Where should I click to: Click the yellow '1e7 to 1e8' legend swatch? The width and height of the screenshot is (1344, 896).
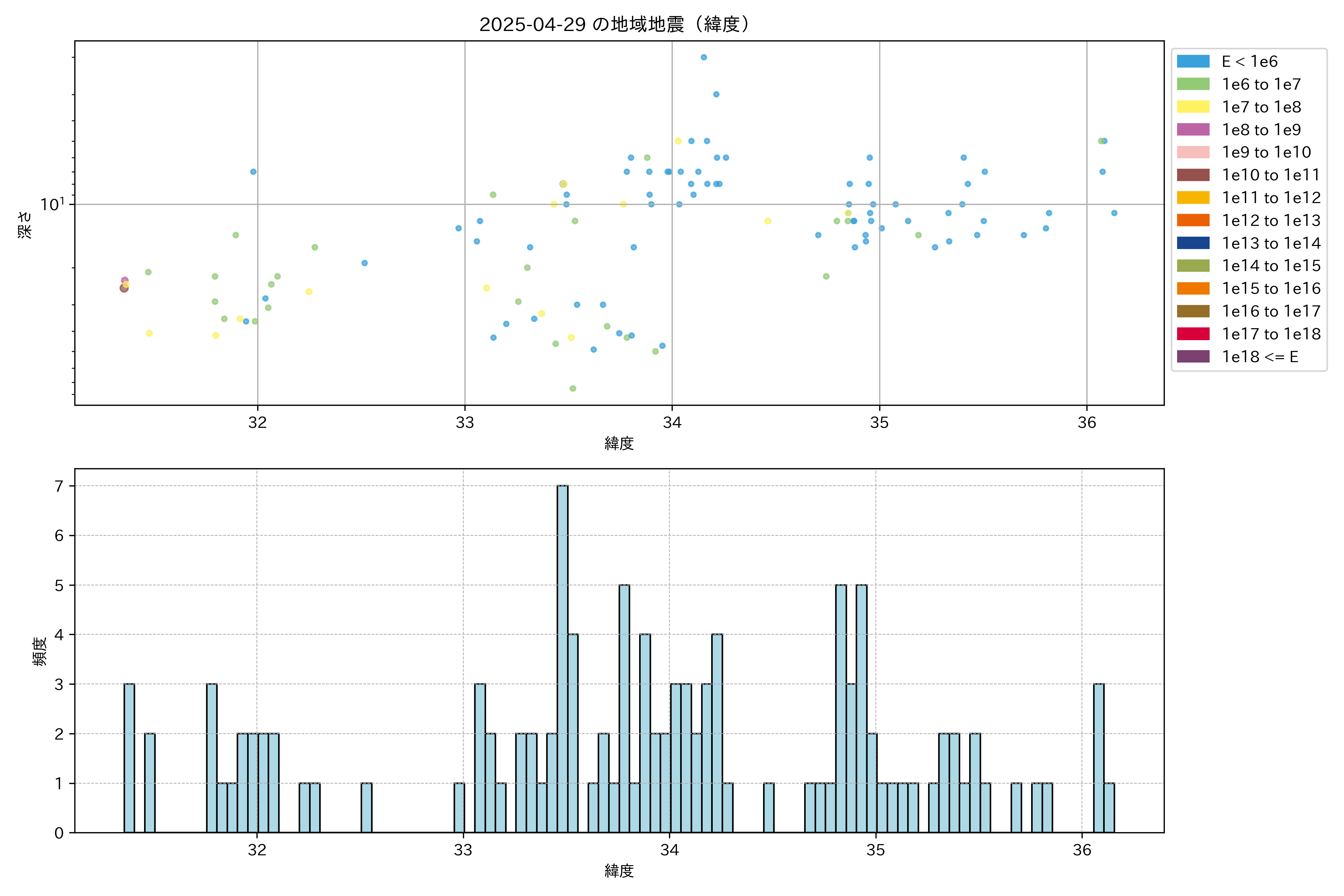point(1192,107)
